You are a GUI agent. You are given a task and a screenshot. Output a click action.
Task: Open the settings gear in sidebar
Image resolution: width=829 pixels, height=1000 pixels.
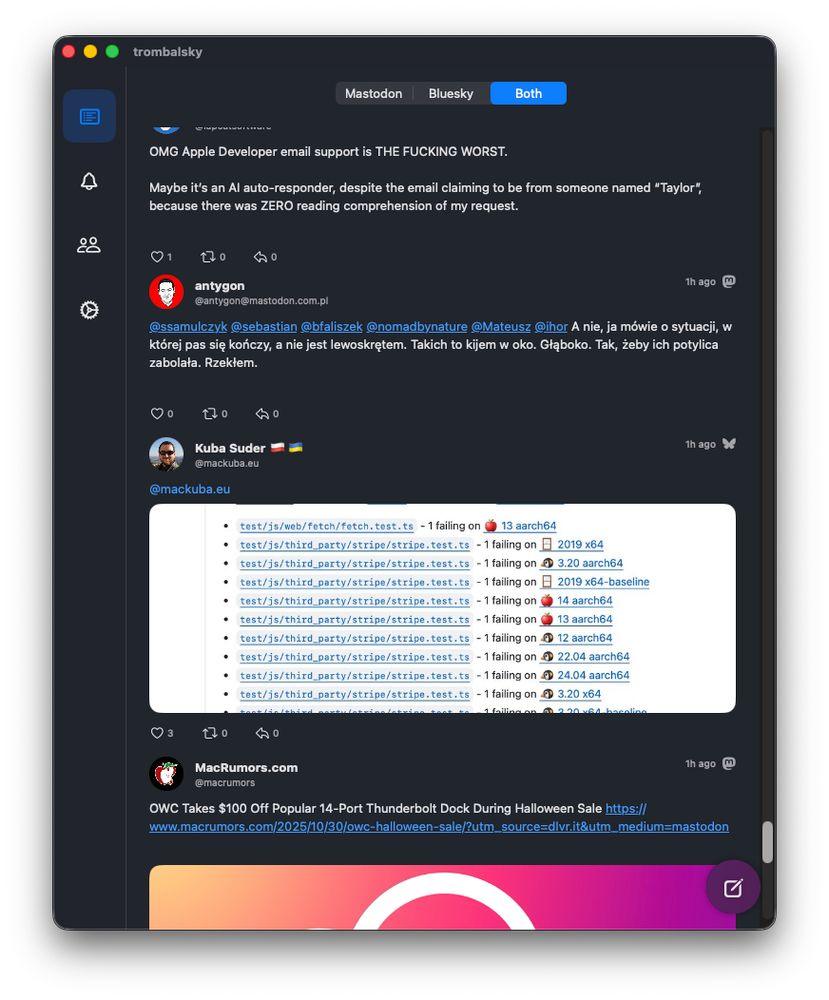coord(89,310)
